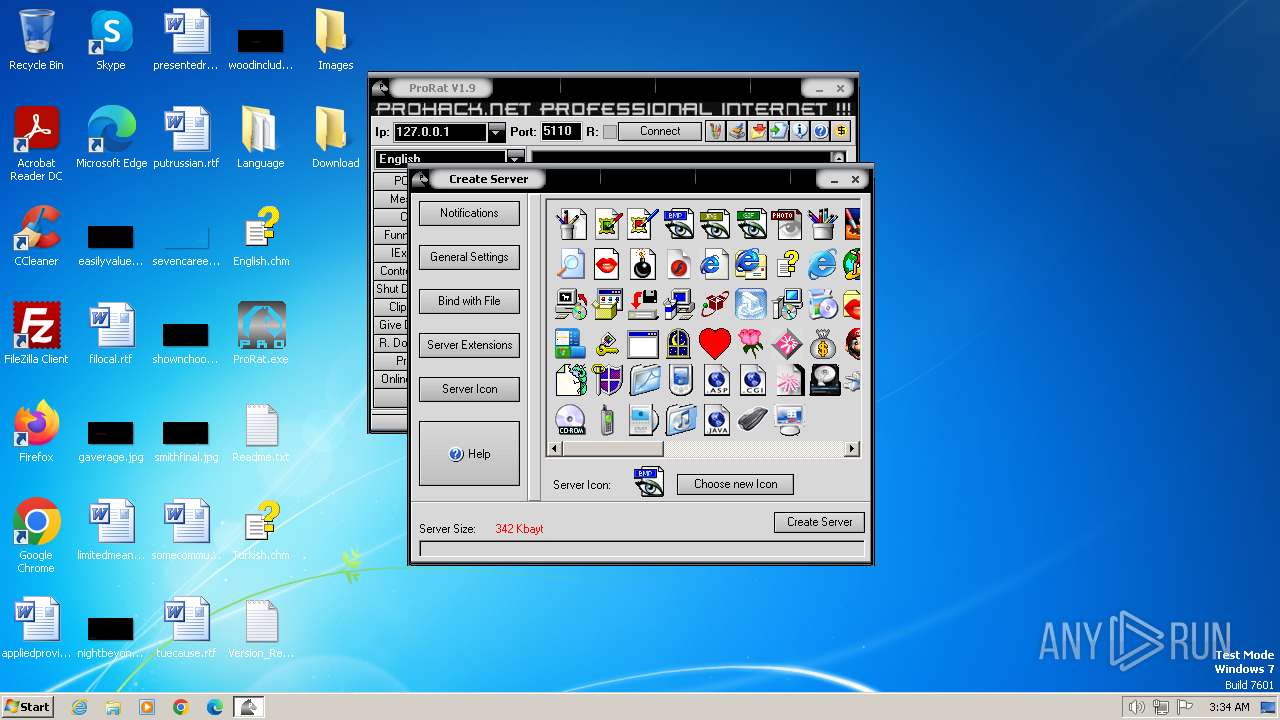Select the black bomb icon
1280x720 pixels.
pos(643,264)
